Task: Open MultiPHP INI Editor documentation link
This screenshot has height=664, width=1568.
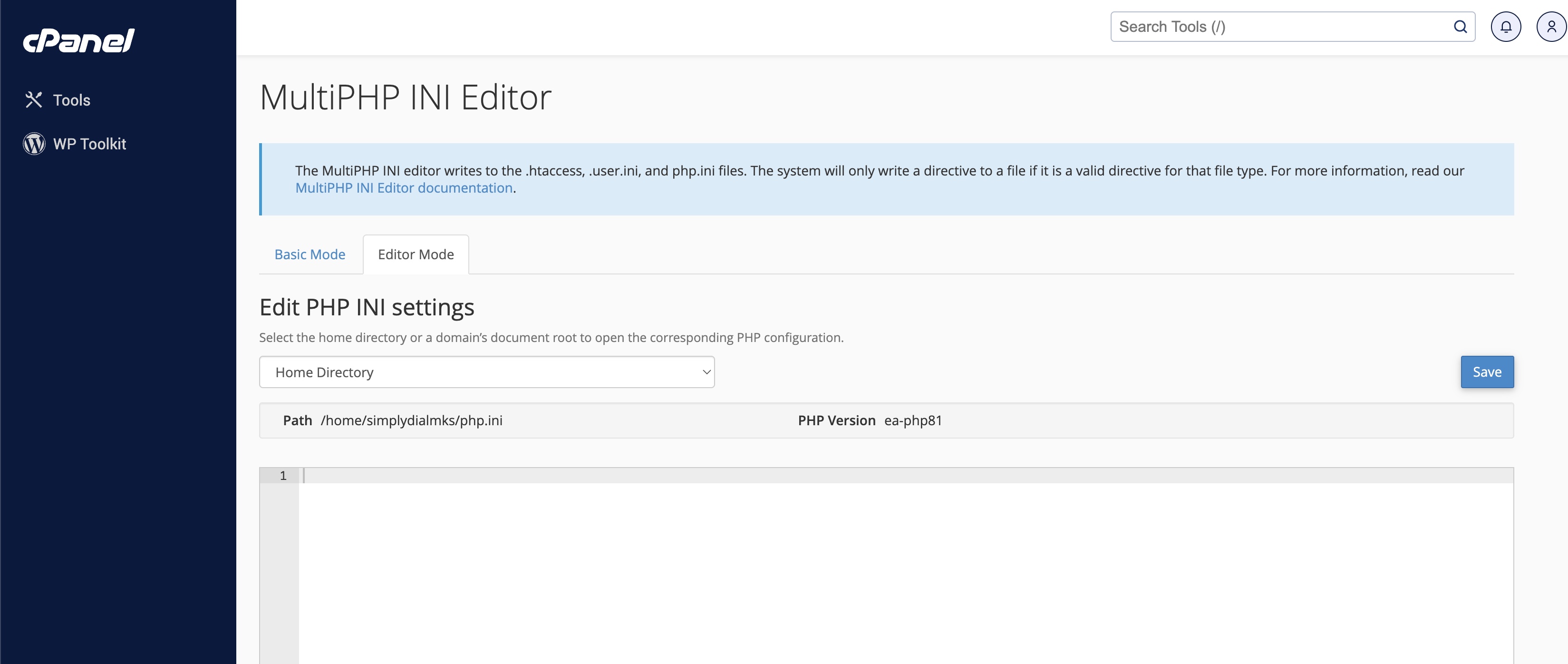Action: 404,188
